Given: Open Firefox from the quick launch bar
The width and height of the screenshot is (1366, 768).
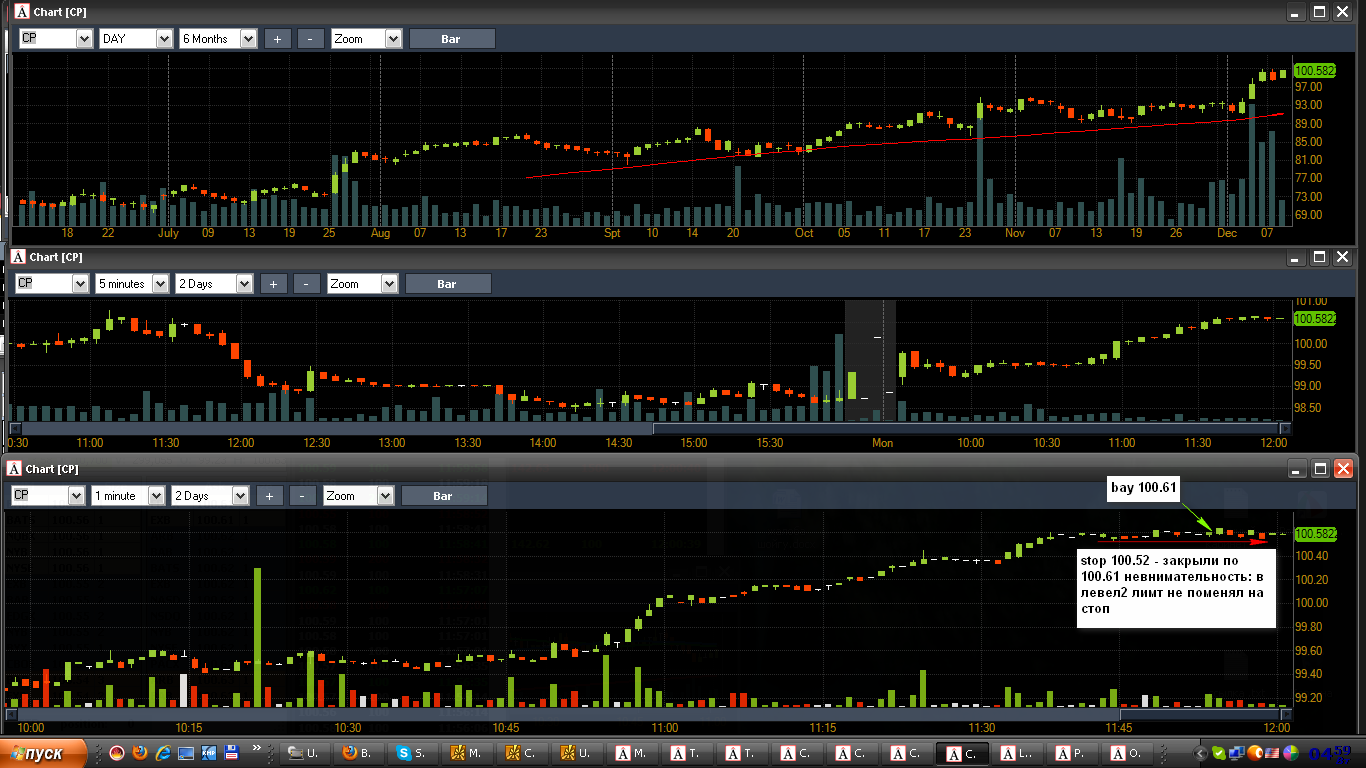Looking at the screenshot, I should click(x=139, y=752).
